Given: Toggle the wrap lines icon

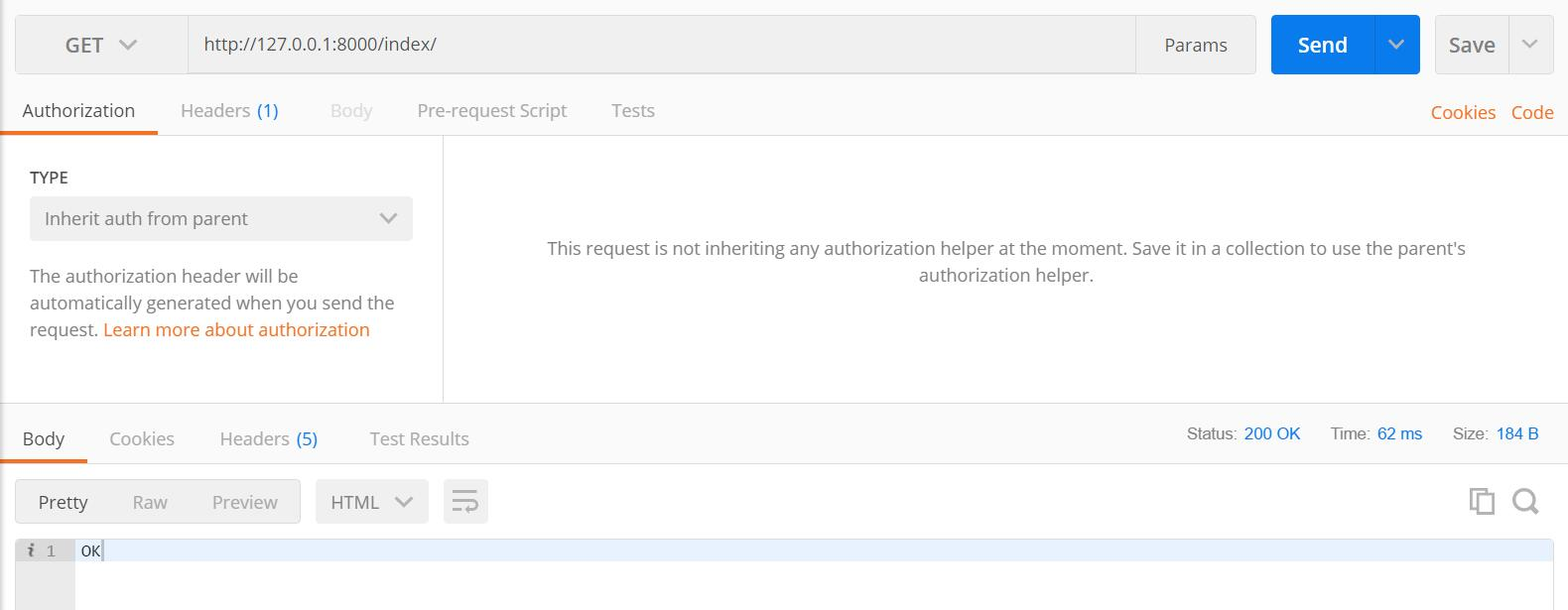Looking at the screenshot, I should [x=465, y=502].
